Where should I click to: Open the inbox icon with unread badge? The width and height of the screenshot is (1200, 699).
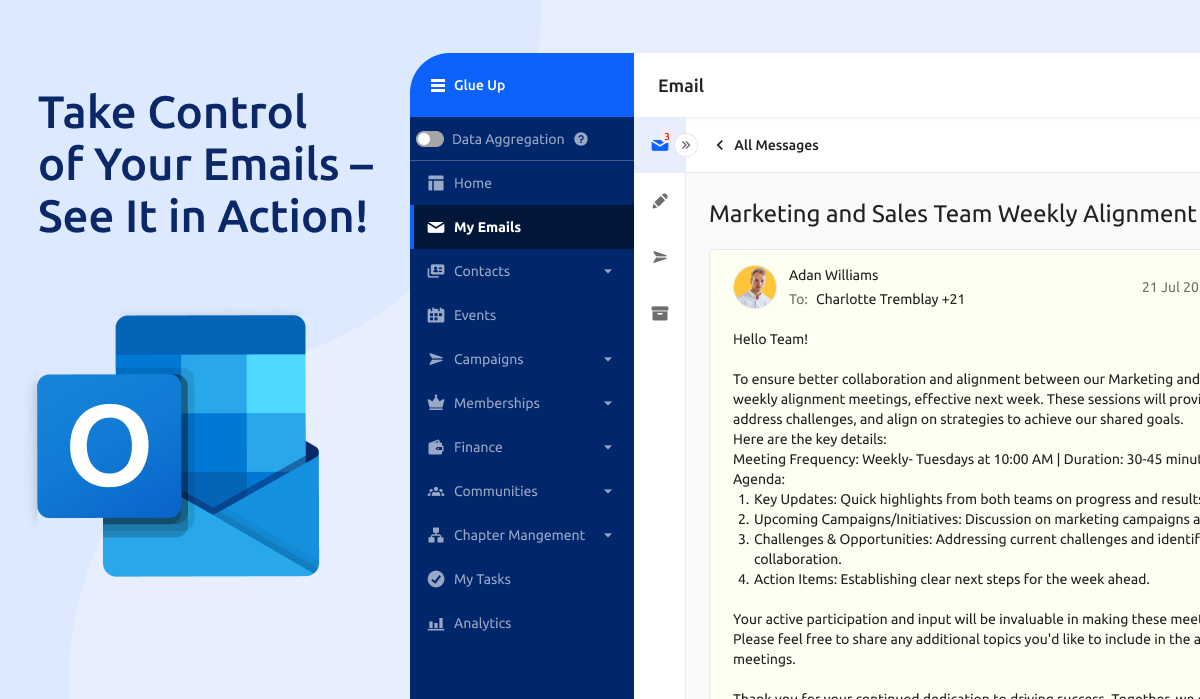point(659,145)
